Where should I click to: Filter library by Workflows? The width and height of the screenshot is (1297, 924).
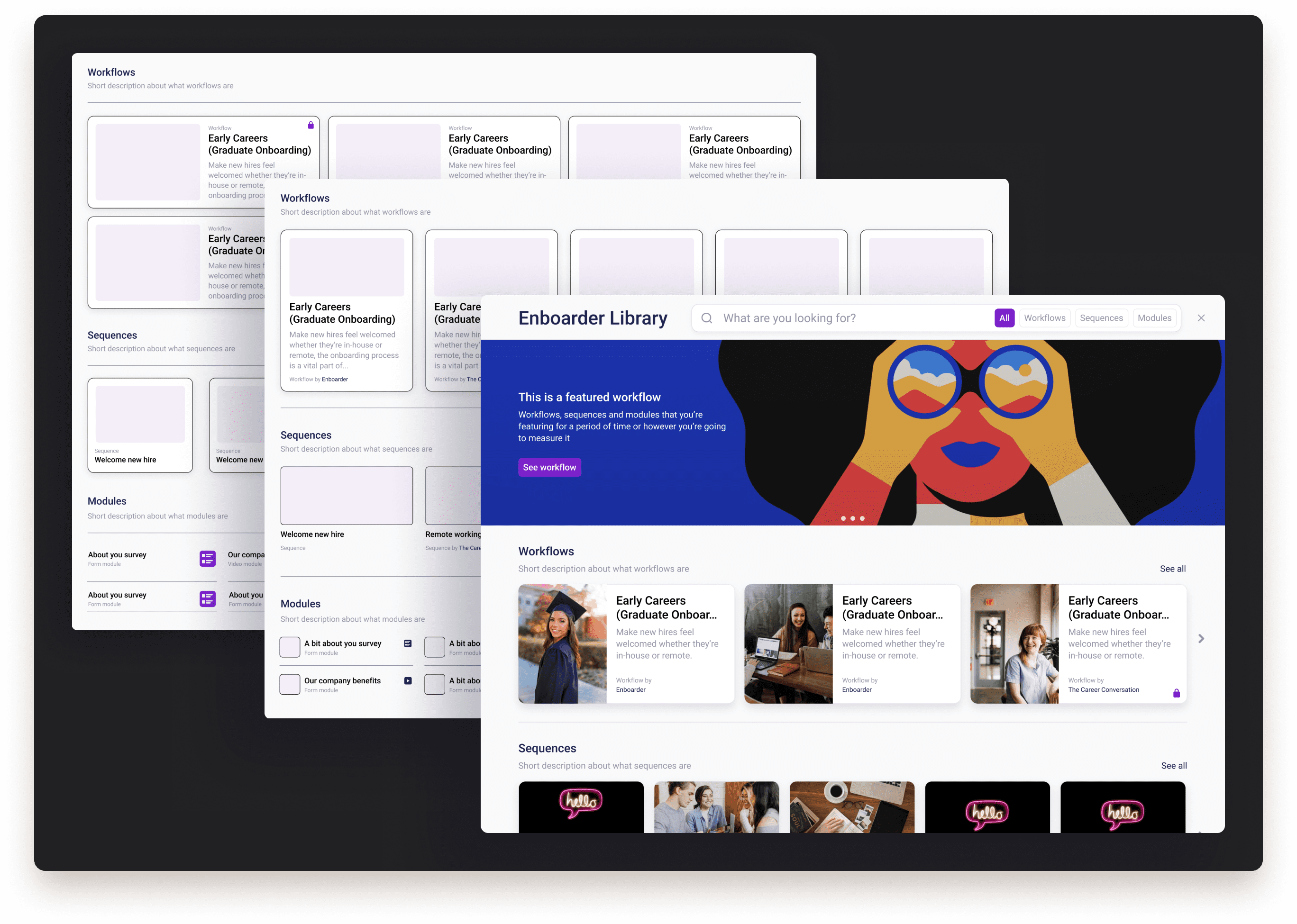[1044, 318]
